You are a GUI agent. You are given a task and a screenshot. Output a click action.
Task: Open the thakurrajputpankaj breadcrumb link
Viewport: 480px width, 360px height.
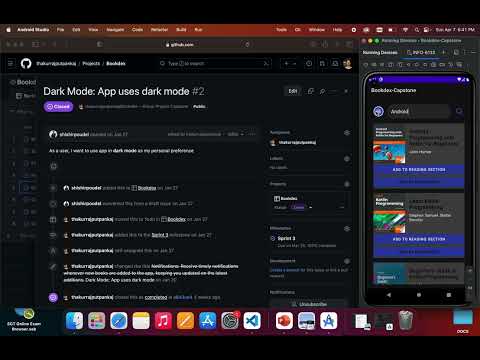tap(56, 63)
